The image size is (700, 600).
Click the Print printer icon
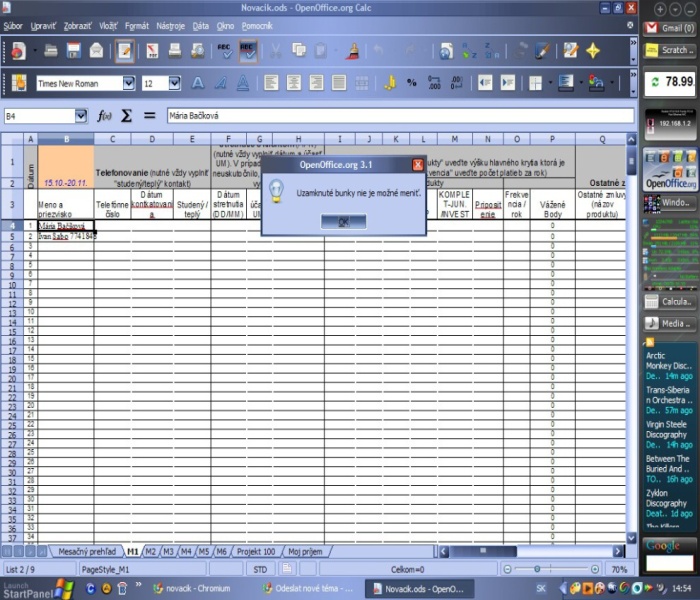pyautogui.click(x=175, y=51)
